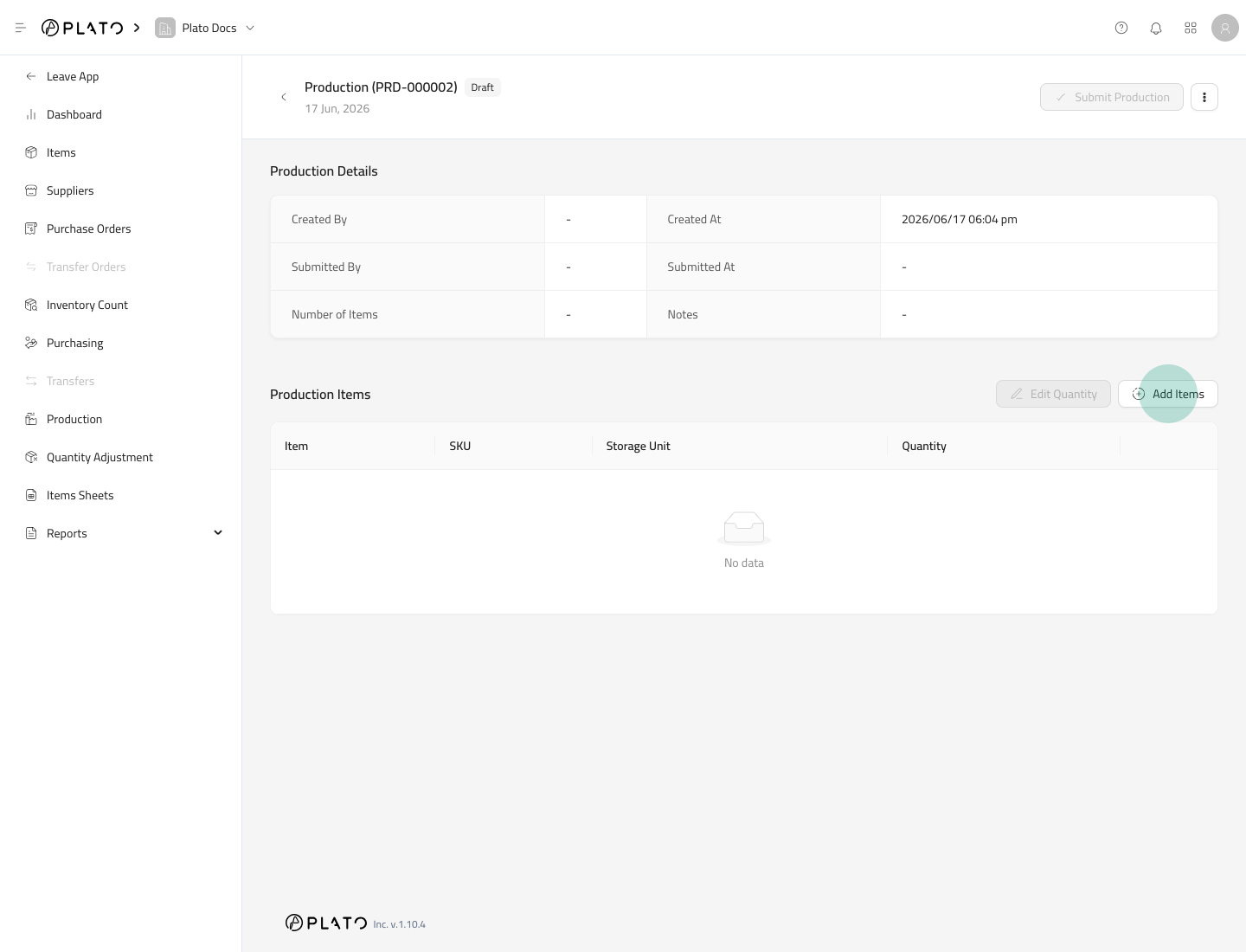Click the Edit Quantity button
The width and height of the screenshot is (1246, 952).
pos(1053,394)
